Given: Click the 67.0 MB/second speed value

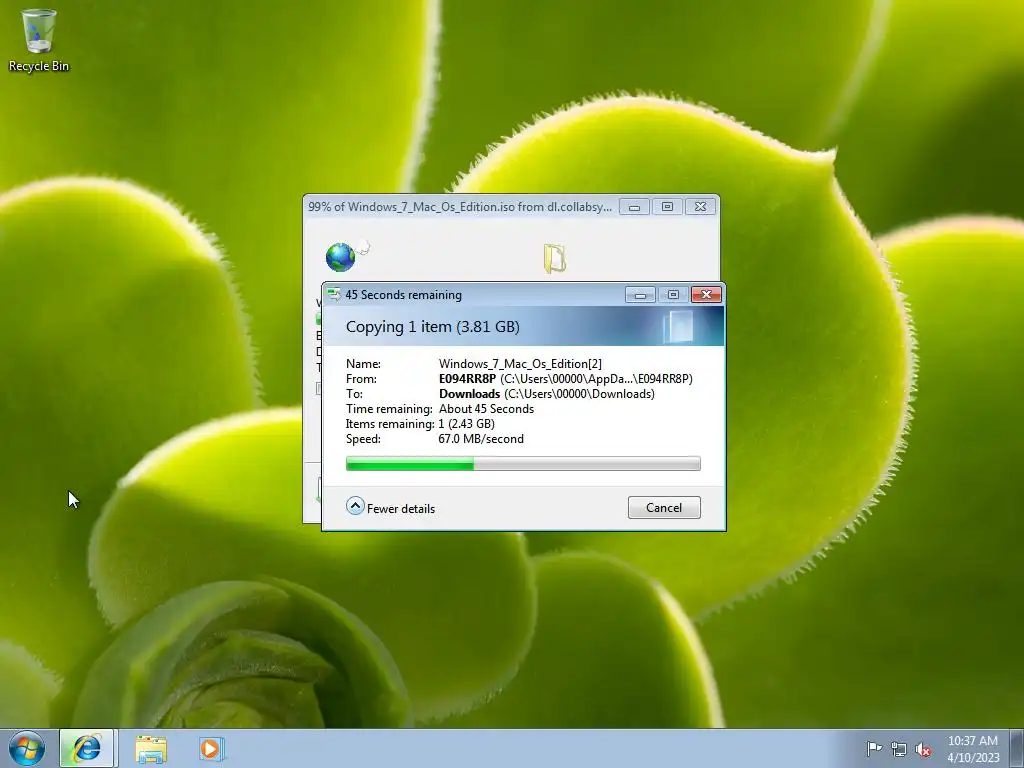Looking at the screenshot, I should (x=481, y=439).
